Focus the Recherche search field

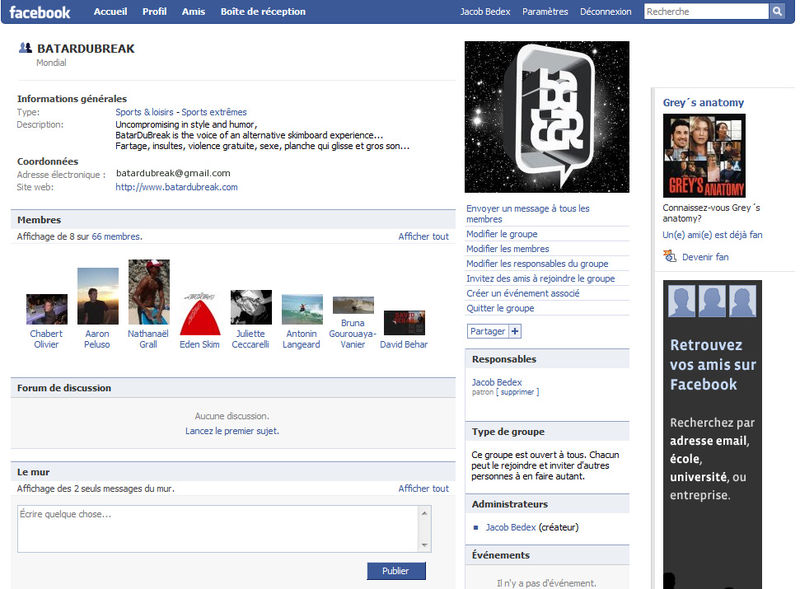pos(707,11)
